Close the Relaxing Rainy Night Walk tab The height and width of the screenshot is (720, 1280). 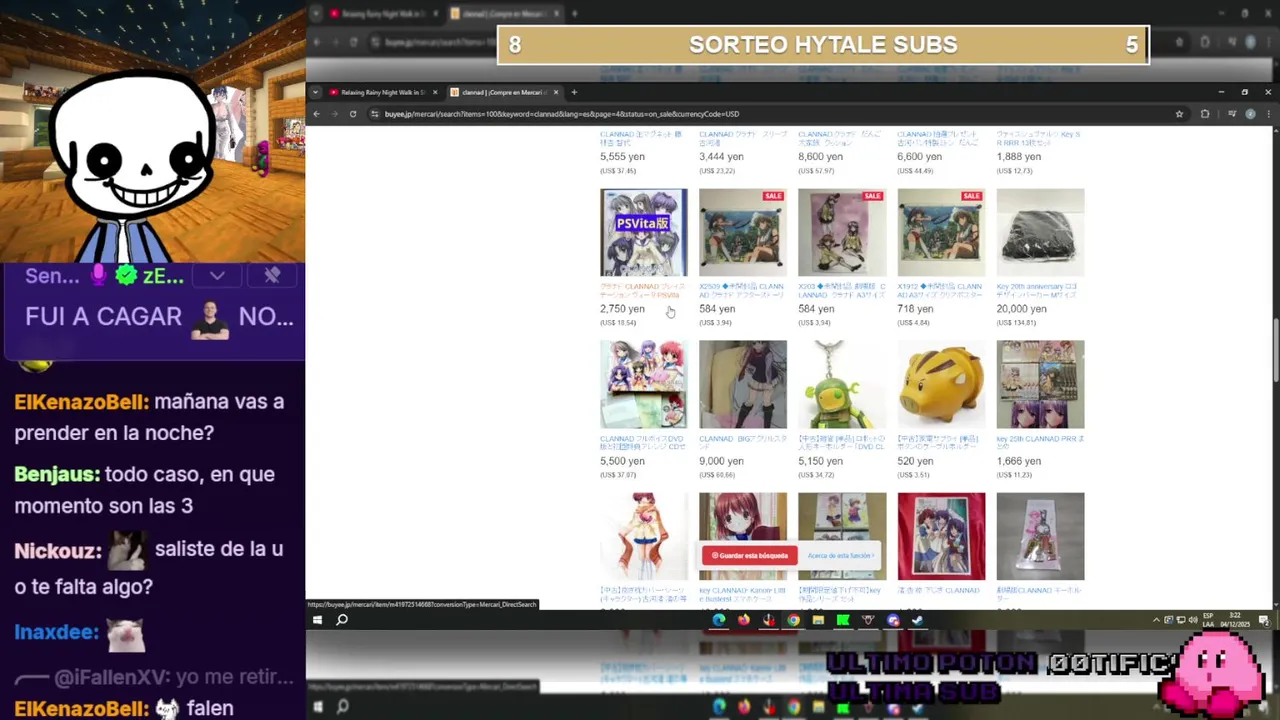click(x=435, y=92)
